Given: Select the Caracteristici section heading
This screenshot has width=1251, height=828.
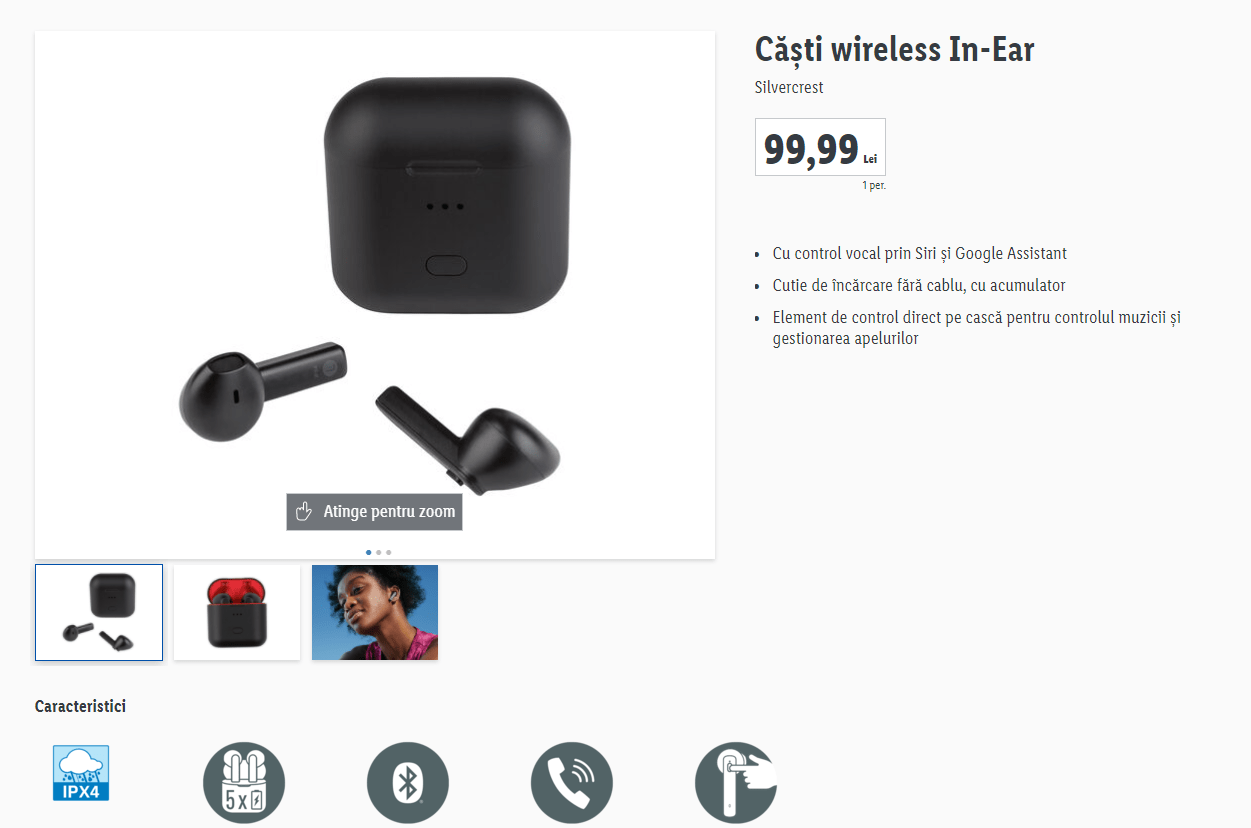Looking at the screenshot, I should pyautogui.click(x=80, y=706).
